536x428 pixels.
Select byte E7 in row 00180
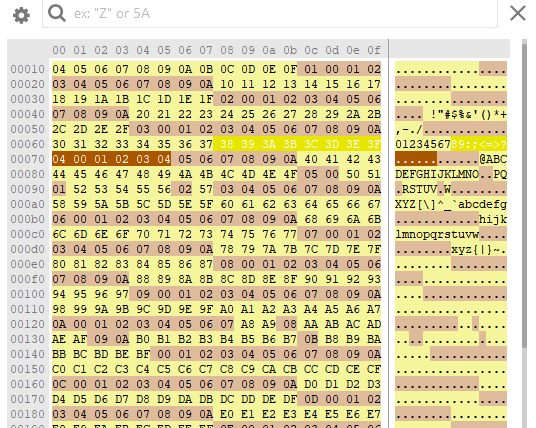coord(374,414)
